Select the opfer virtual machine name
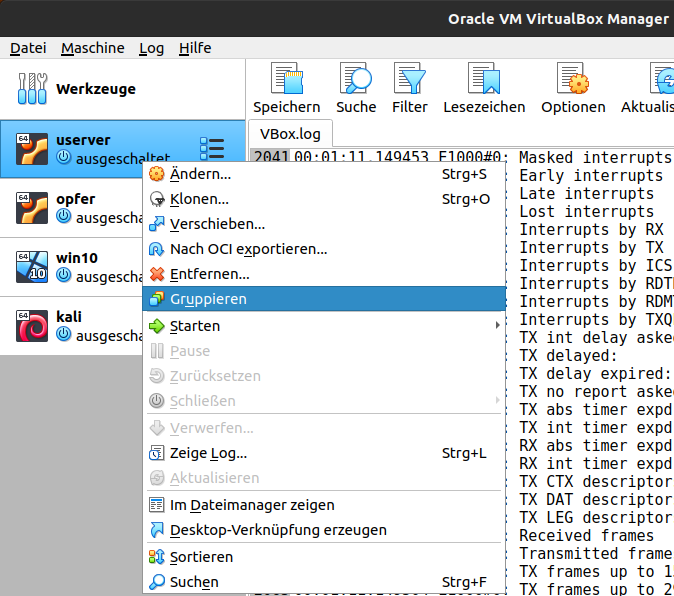 click(76, 199)
